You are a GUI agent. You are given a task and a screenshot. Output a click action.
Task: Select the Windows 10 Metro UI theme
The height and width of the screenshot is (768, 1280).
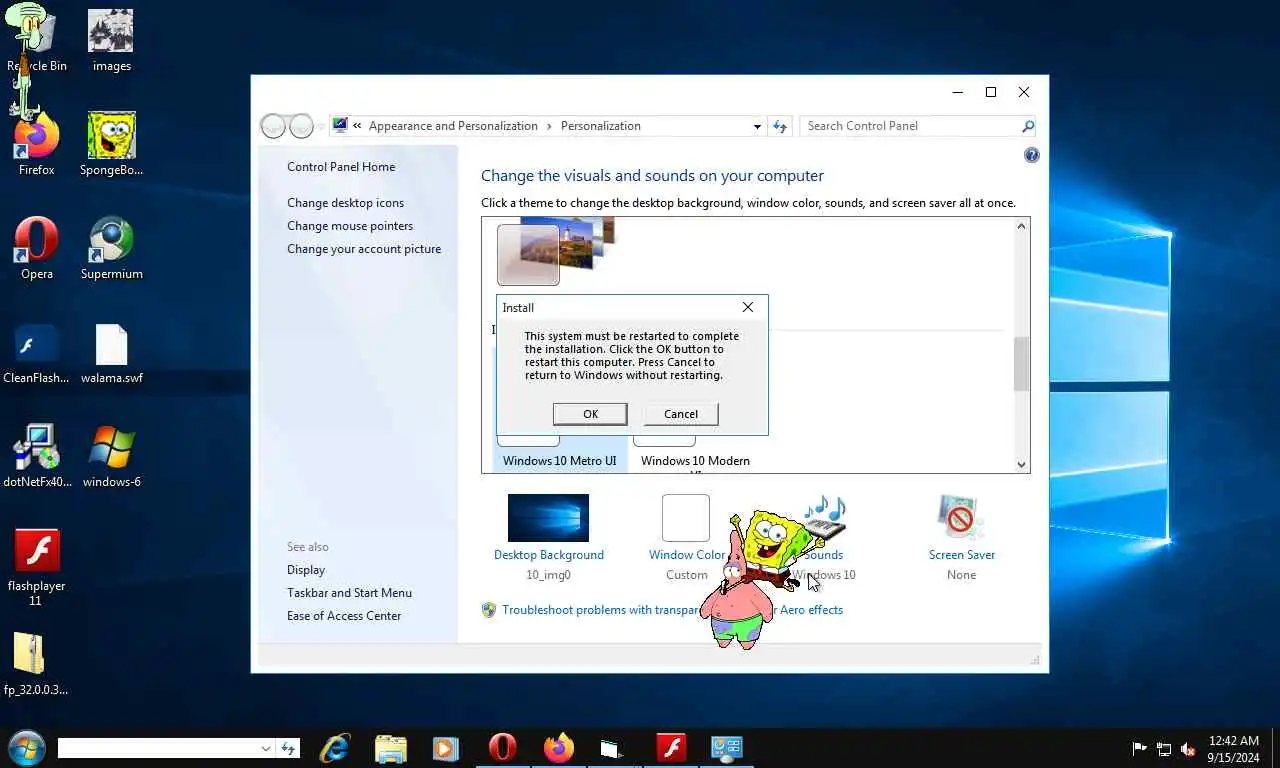[559, 461]
